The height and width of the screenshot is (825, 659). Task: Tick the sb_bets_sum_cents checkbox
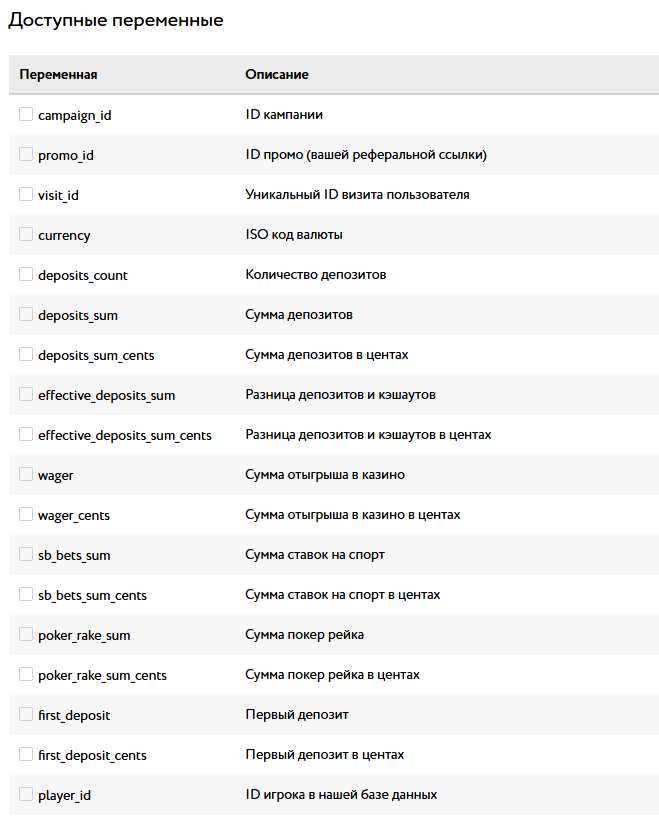coord(26,594)
